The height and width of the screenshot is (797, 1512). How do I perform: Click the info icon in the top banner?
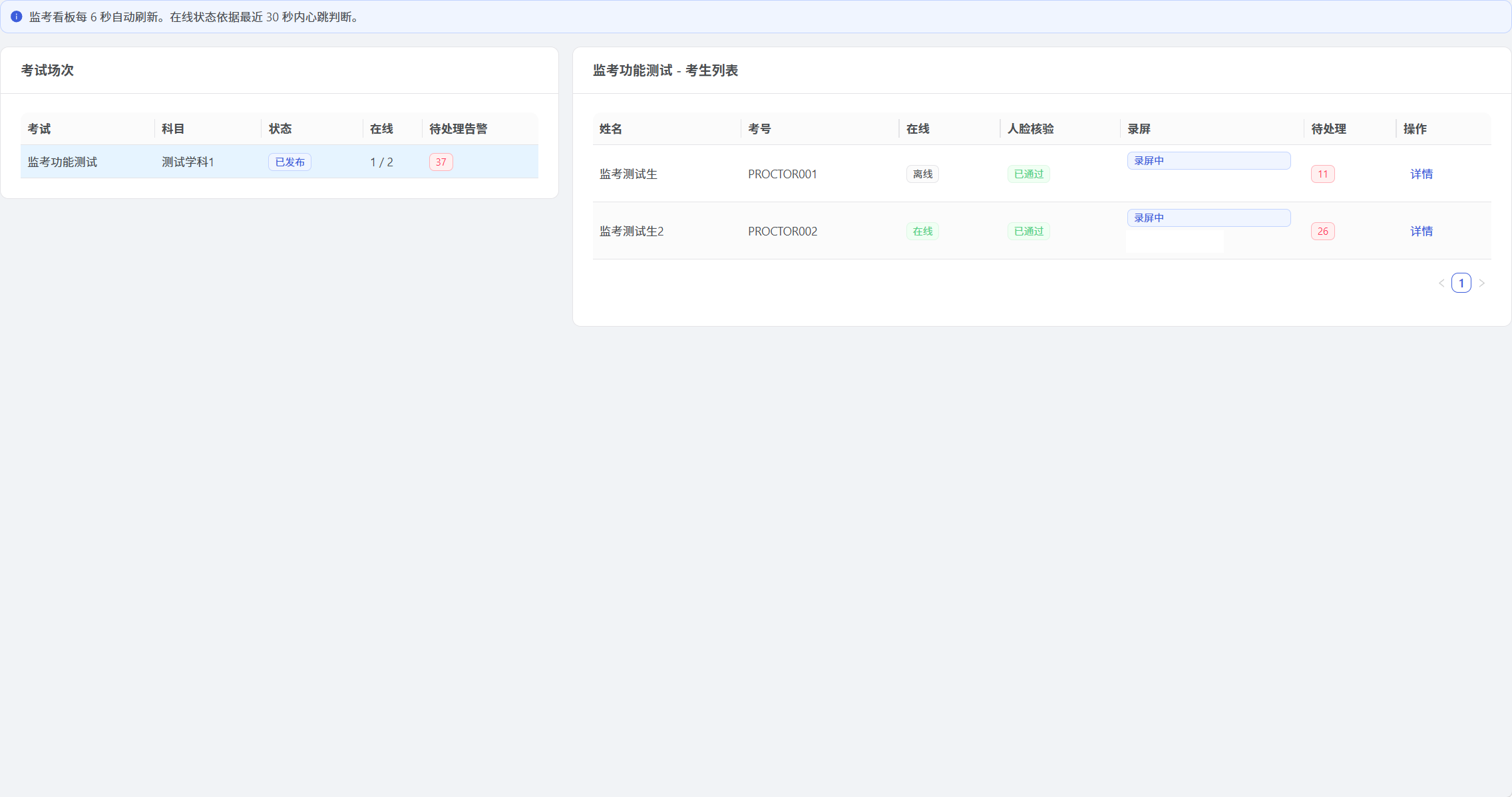tap(17, 17)
